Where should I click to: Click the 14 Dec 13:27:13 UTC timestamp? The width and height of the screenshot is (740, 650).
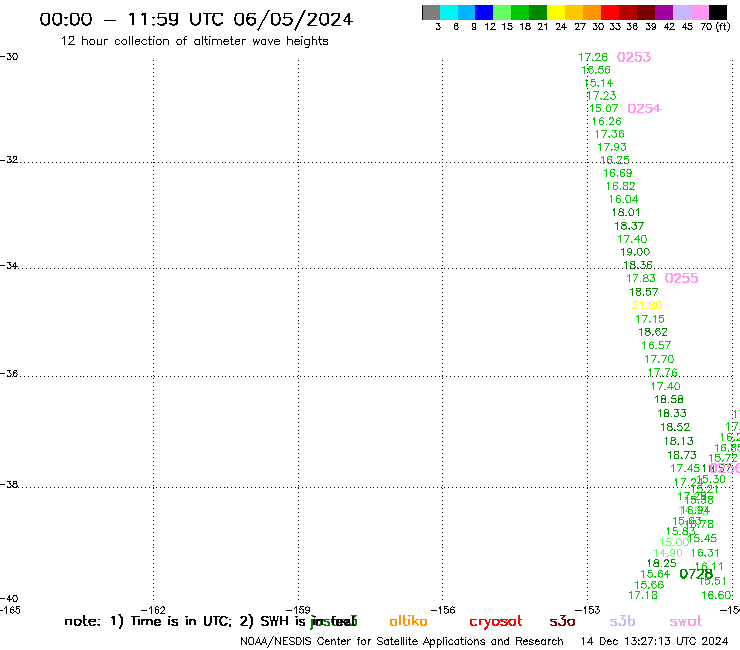655,641
